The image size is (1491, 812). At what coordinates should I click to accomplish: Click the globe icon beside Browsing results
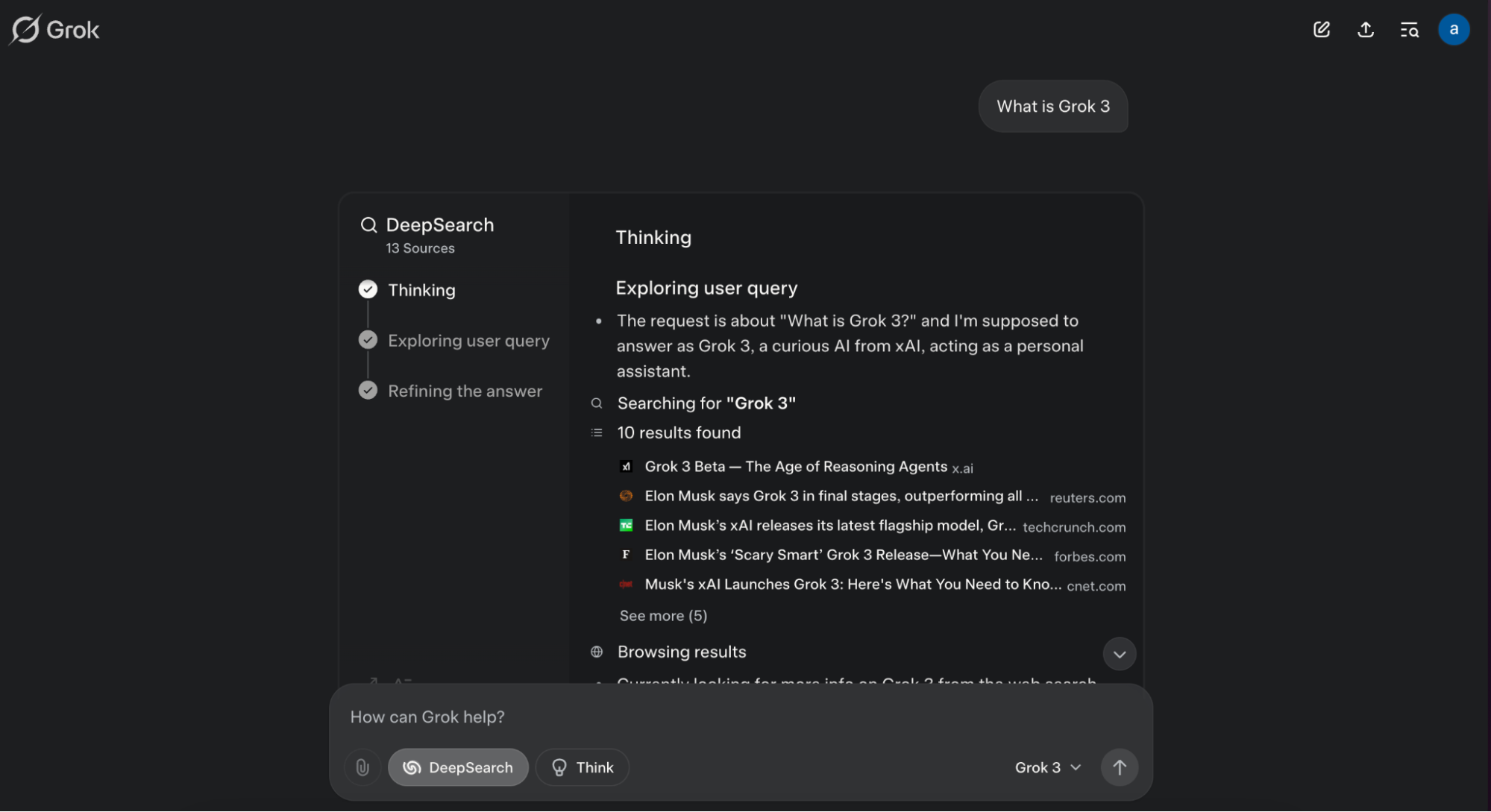[597, 652]
